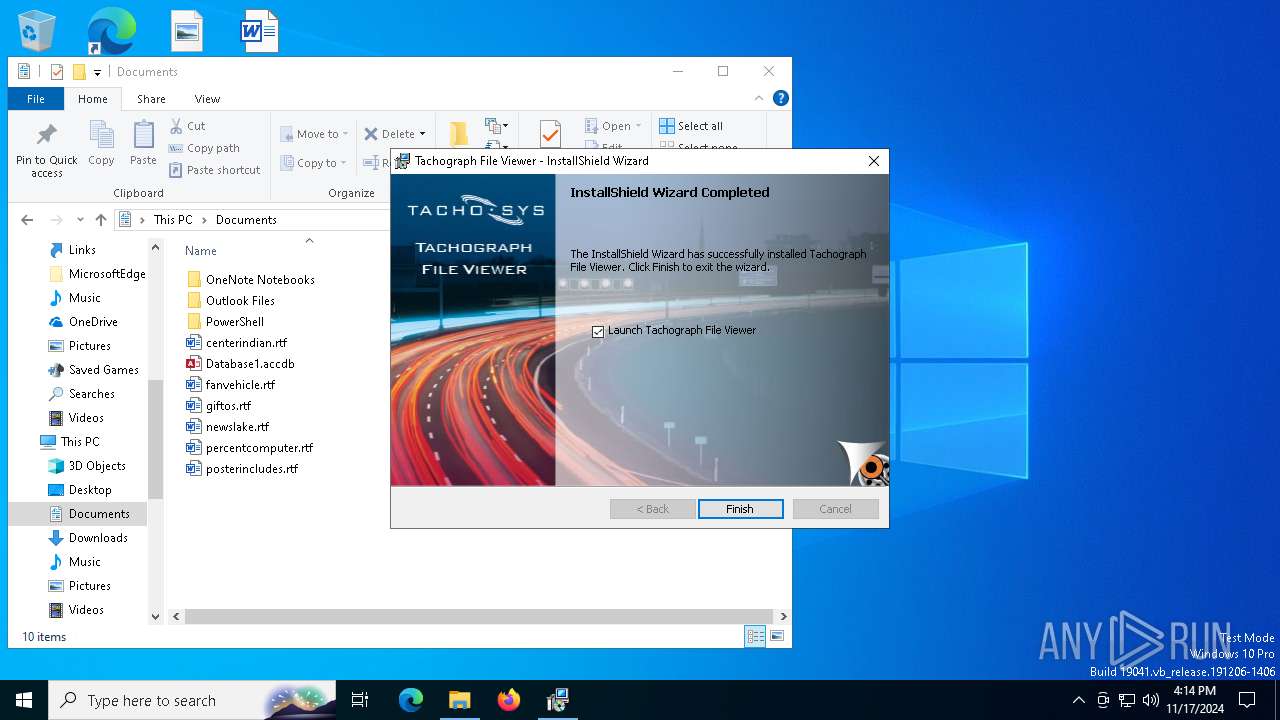Click the Copy ribbon icon
Viewport: 1280px width, 720px height.
101,143
